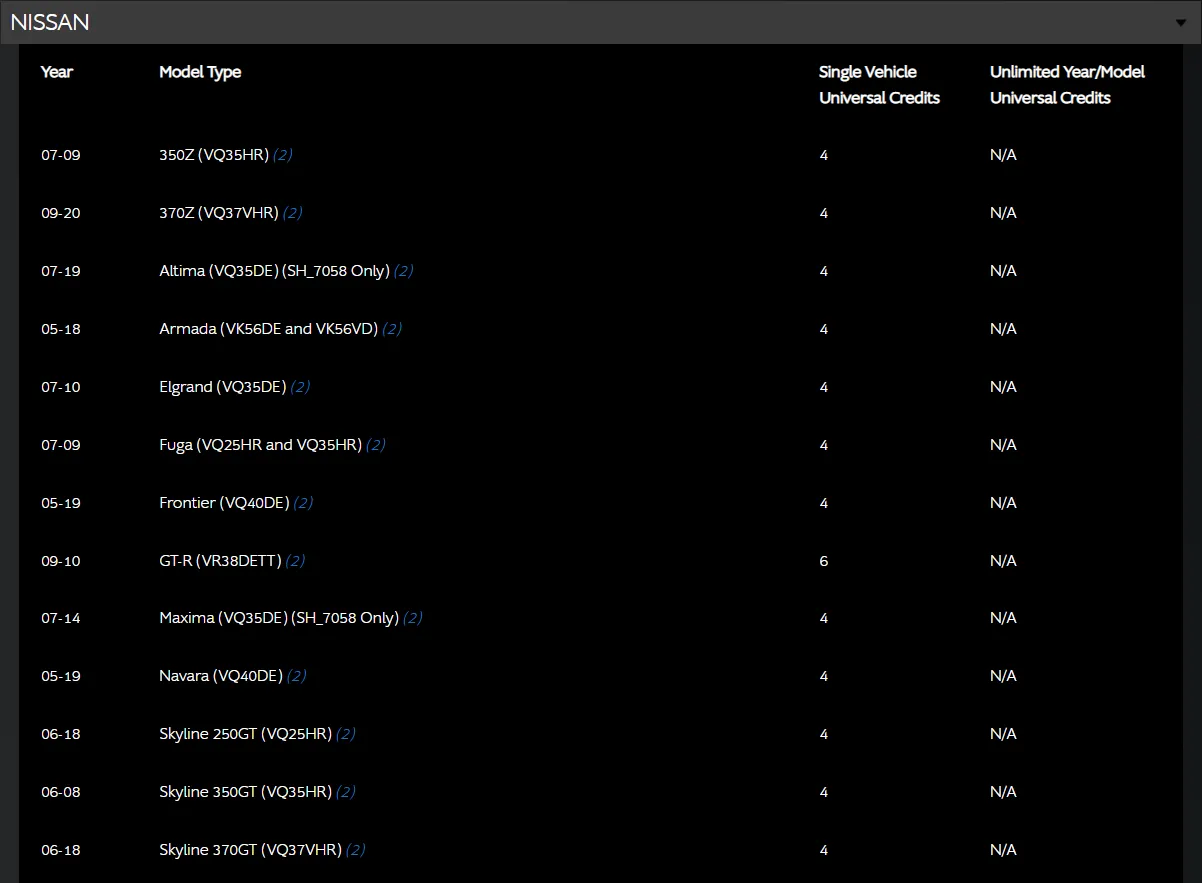Open footnote (2) beside Frontier (VQ40DE)

[x=303, y=503]
